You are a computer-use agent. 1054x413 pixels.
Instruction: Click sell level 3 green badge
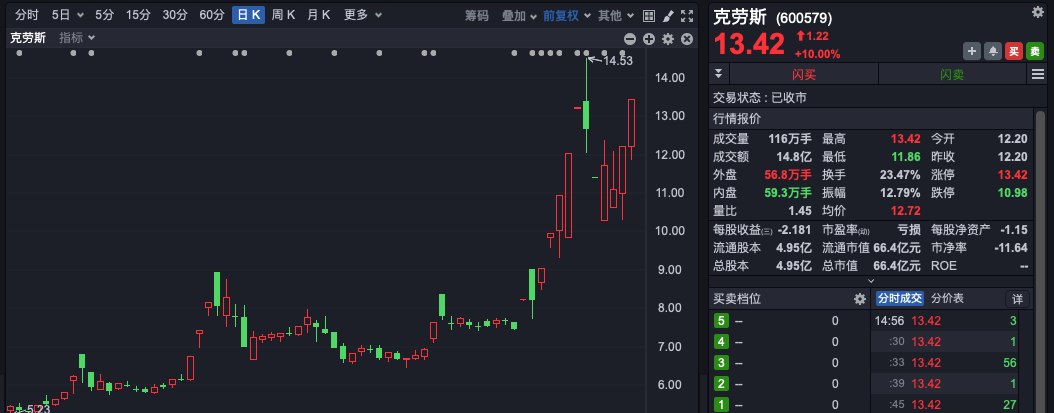721,363
